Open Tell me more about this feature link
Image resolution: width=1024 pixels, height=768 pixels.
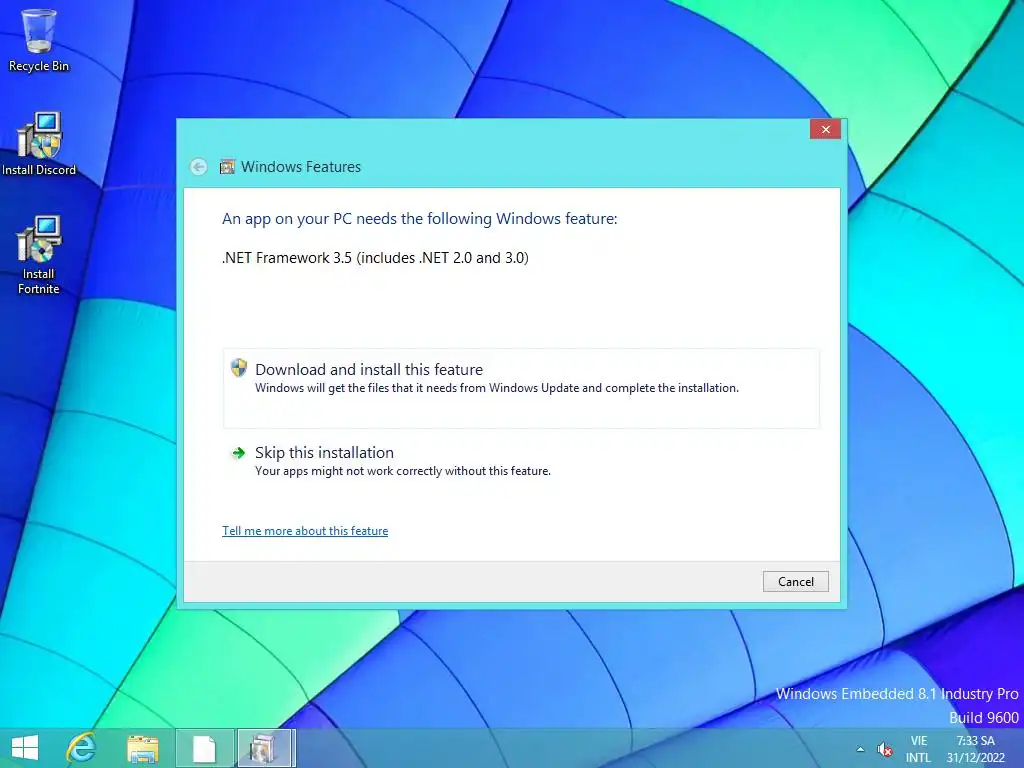305,531
